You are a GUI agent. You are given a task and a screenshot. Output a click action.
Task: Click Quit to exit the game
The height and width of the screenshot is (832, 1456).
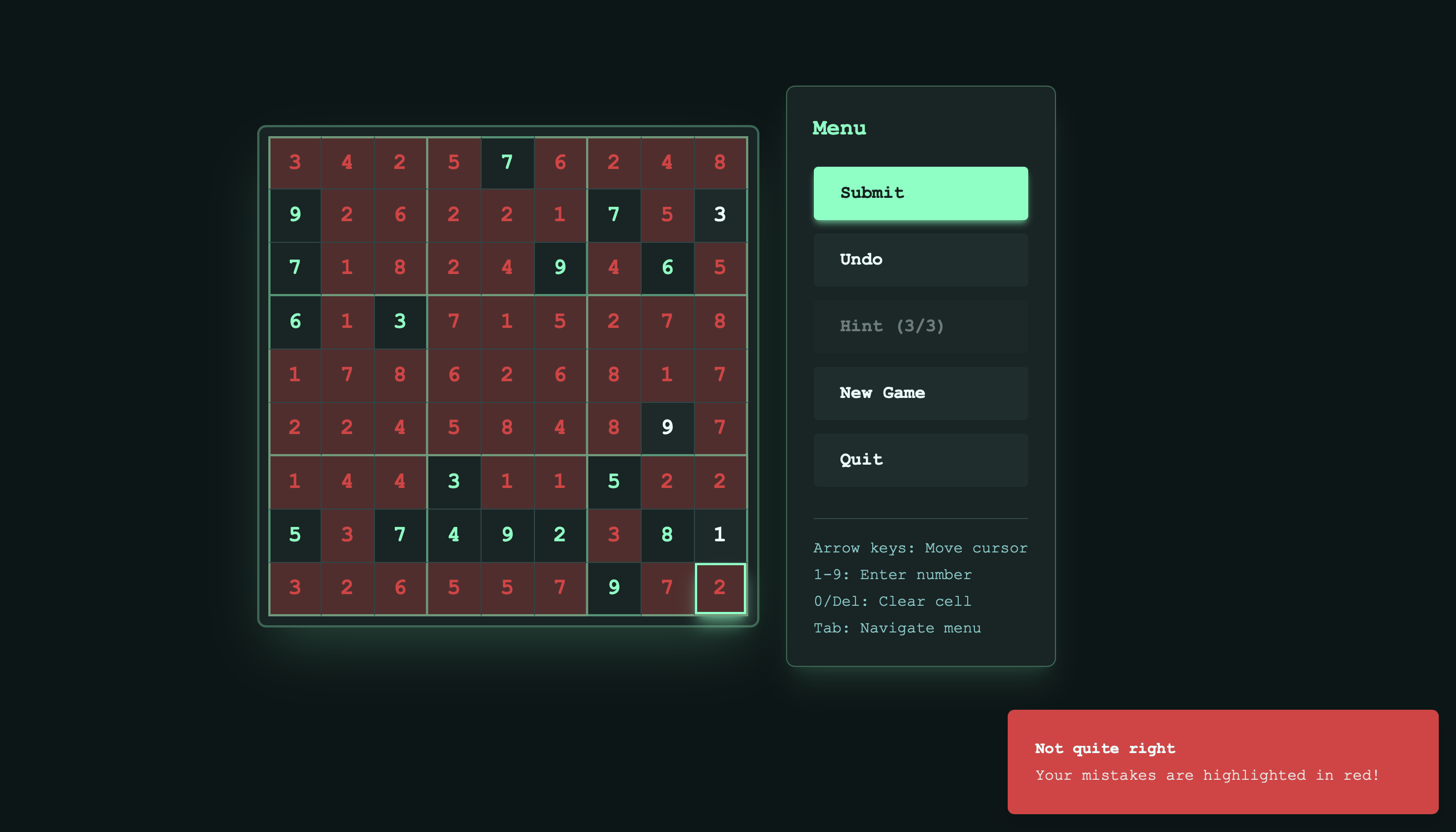920,460
